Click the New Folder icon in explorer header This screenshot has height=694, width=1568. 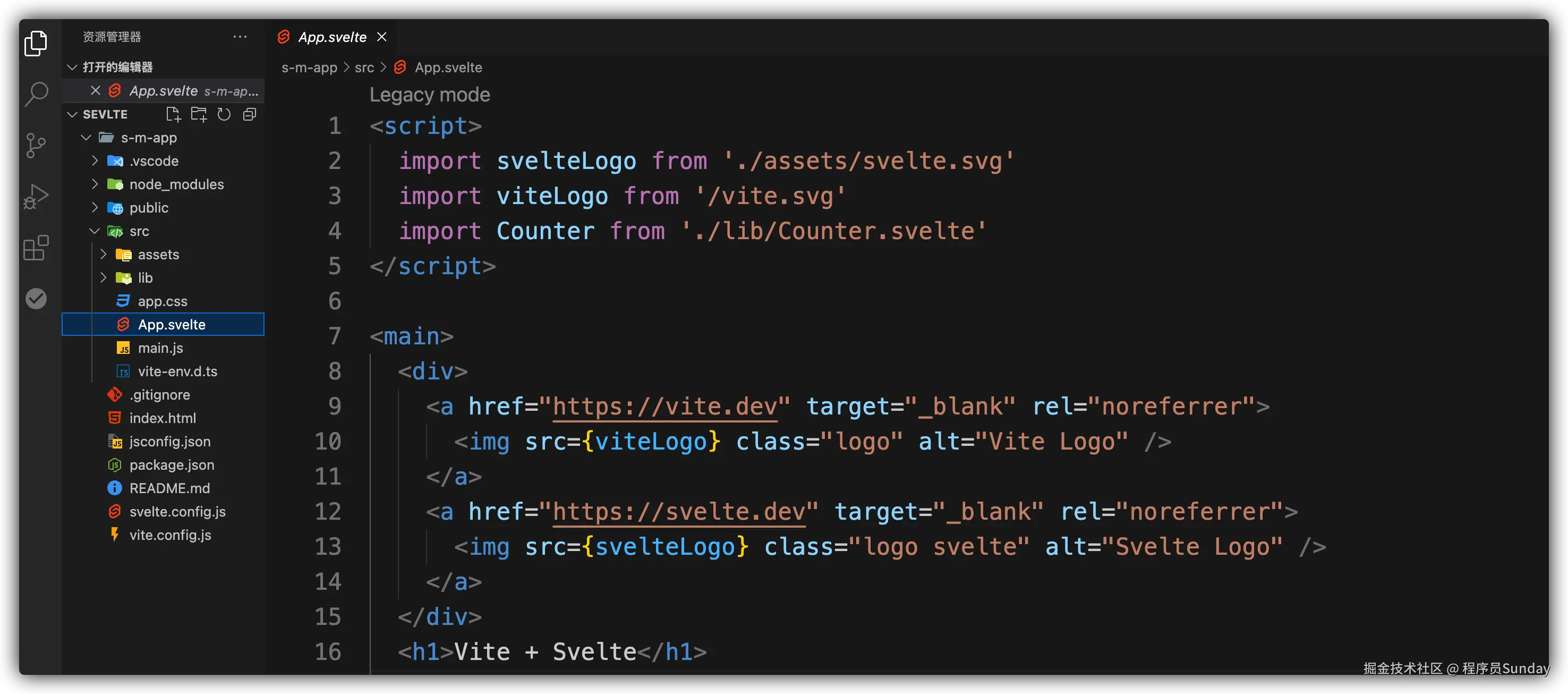[x=199, y=114]
